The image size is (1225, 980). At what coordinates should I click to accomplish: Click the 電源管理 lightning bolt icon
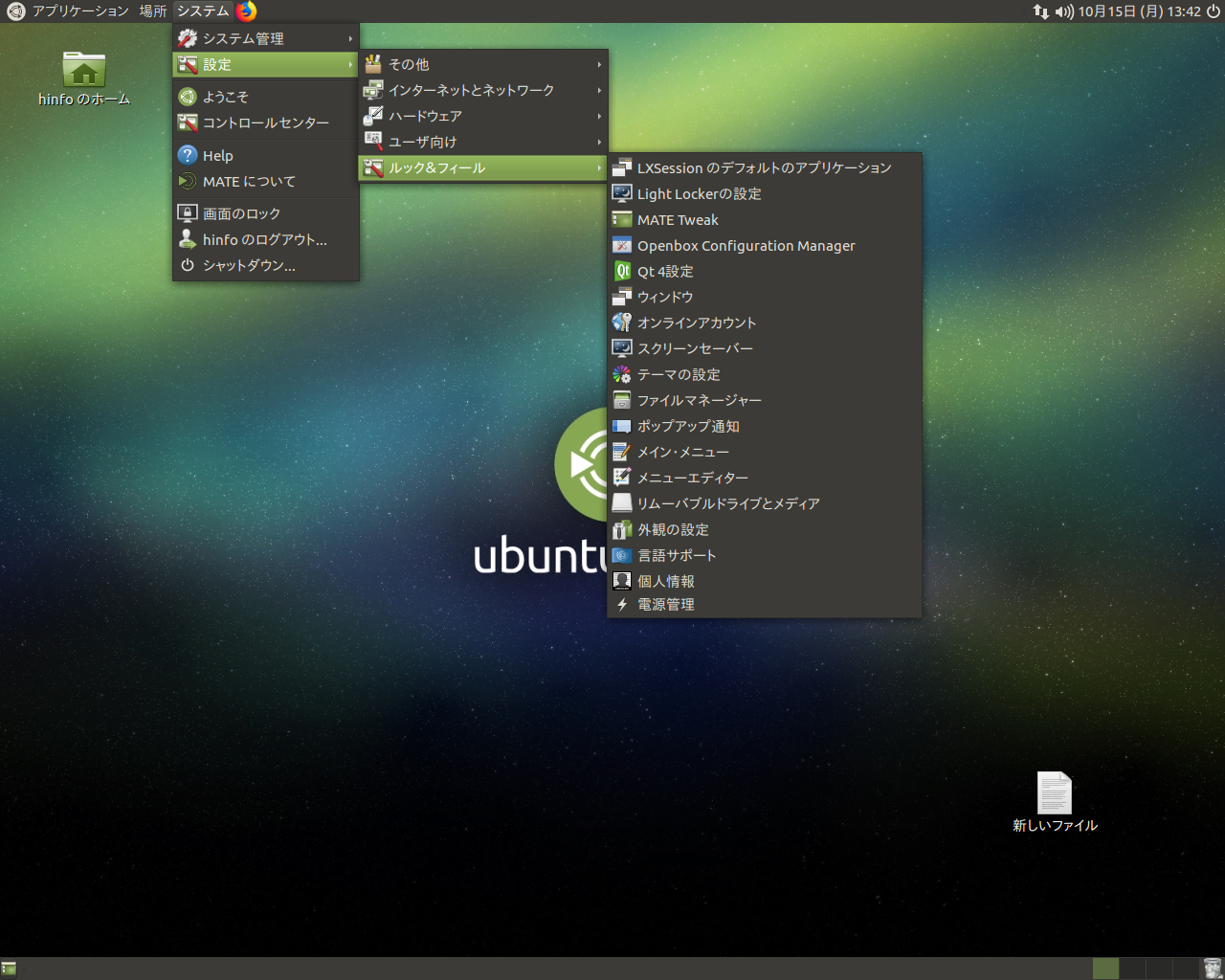point(622,605)
